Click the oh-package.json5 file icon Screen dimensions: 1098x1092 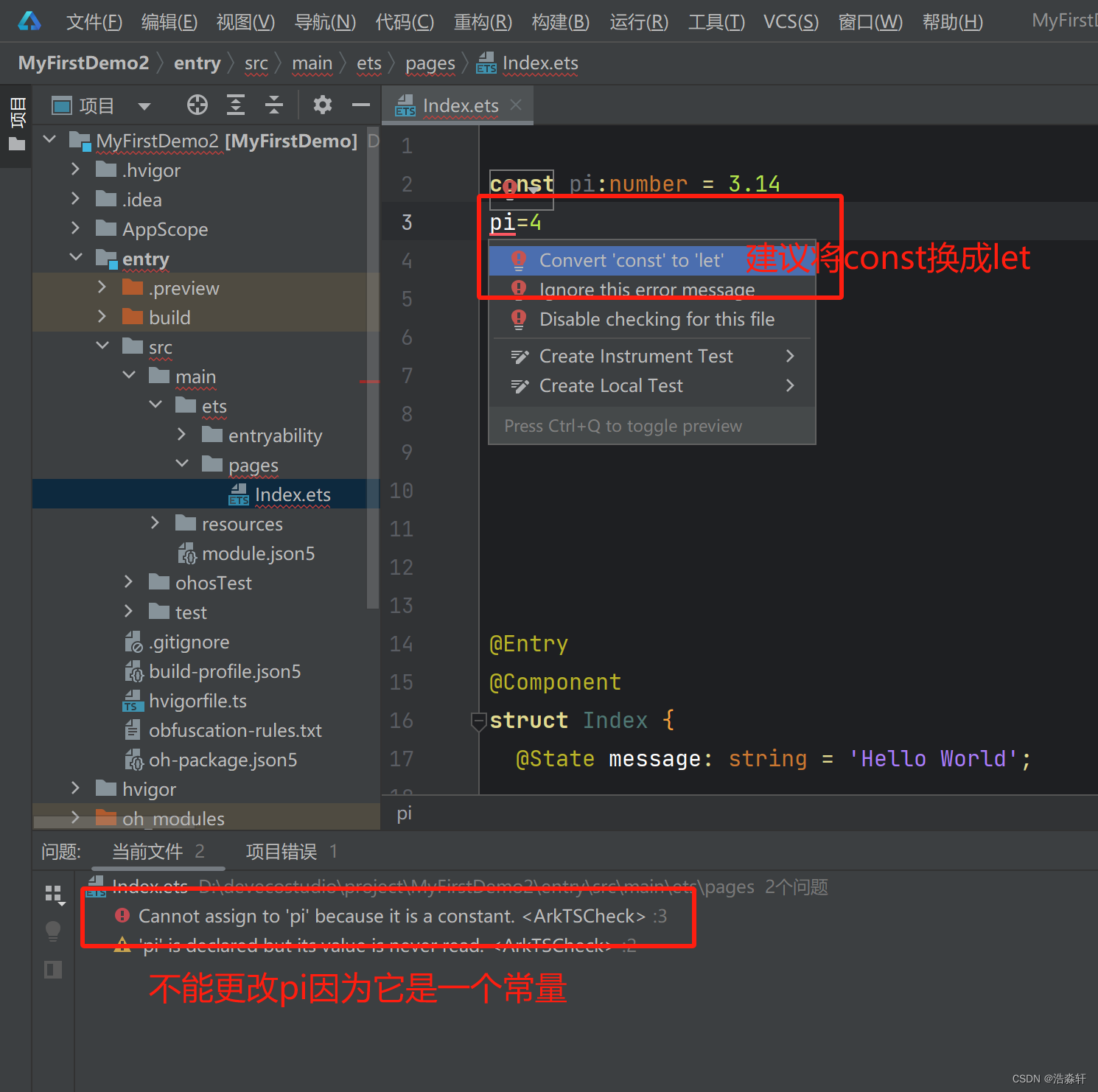click(x=133, y=760)
